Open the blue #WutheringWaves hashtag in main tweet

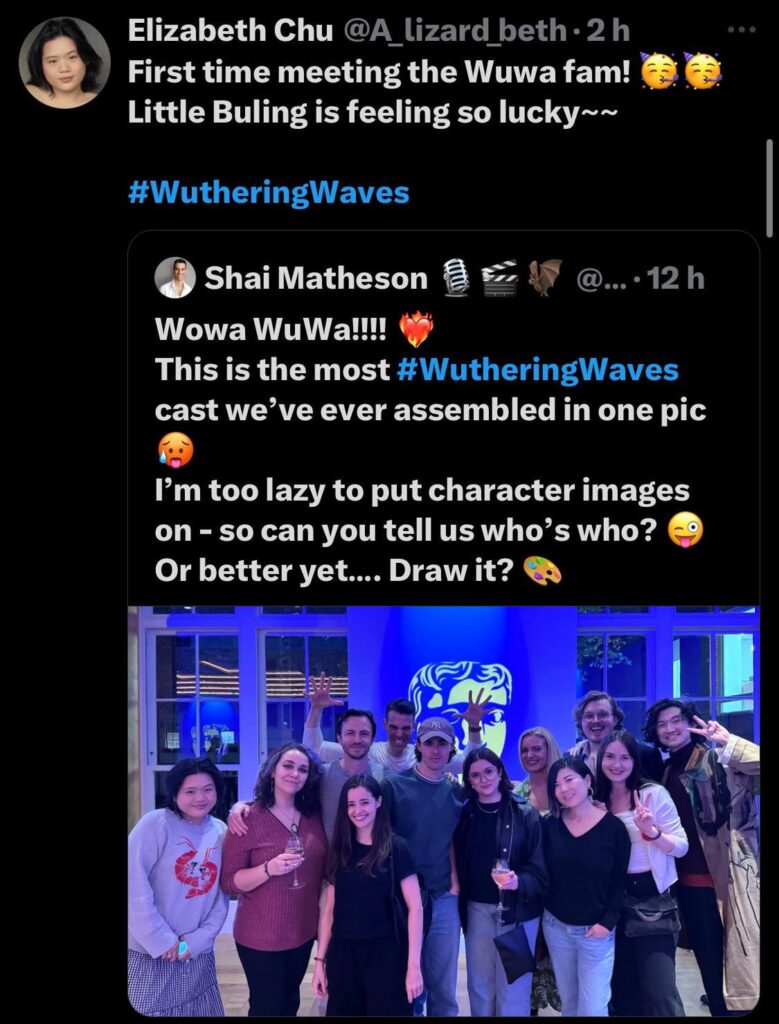[x=269, y=193]
